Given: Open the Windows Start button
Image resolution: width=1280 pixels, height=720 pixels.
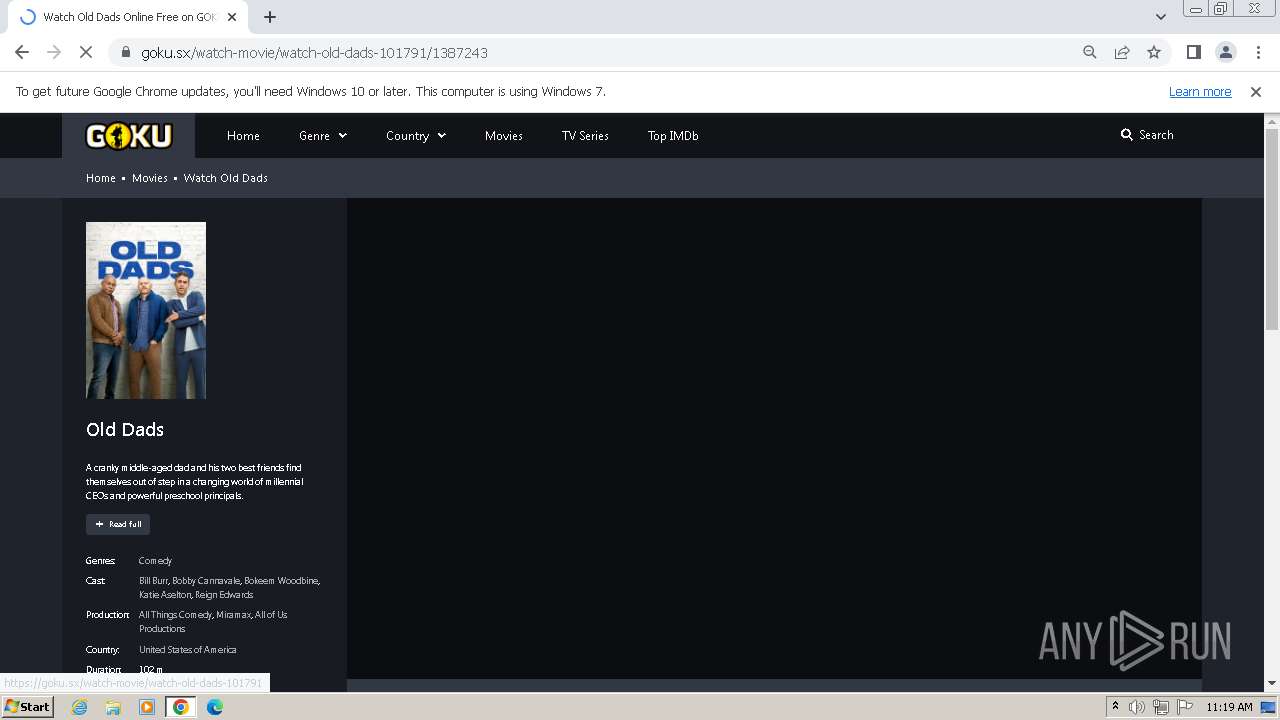Looking at the screenshot, I should pyautogui.click(x=28, y=706).
